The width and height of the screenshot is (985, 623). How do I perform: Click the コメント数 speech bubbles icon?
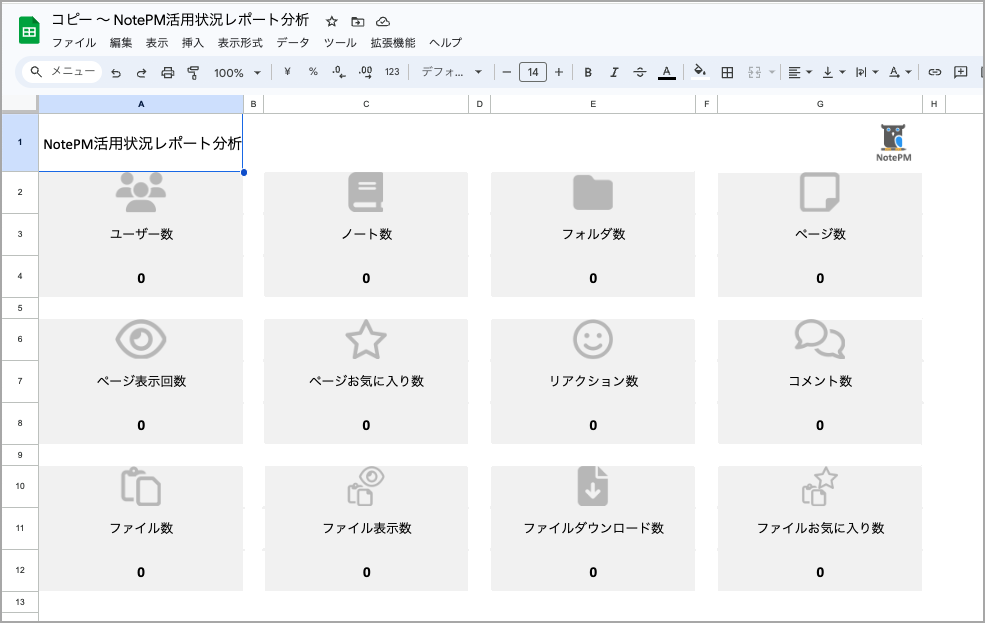click(820, 339)
